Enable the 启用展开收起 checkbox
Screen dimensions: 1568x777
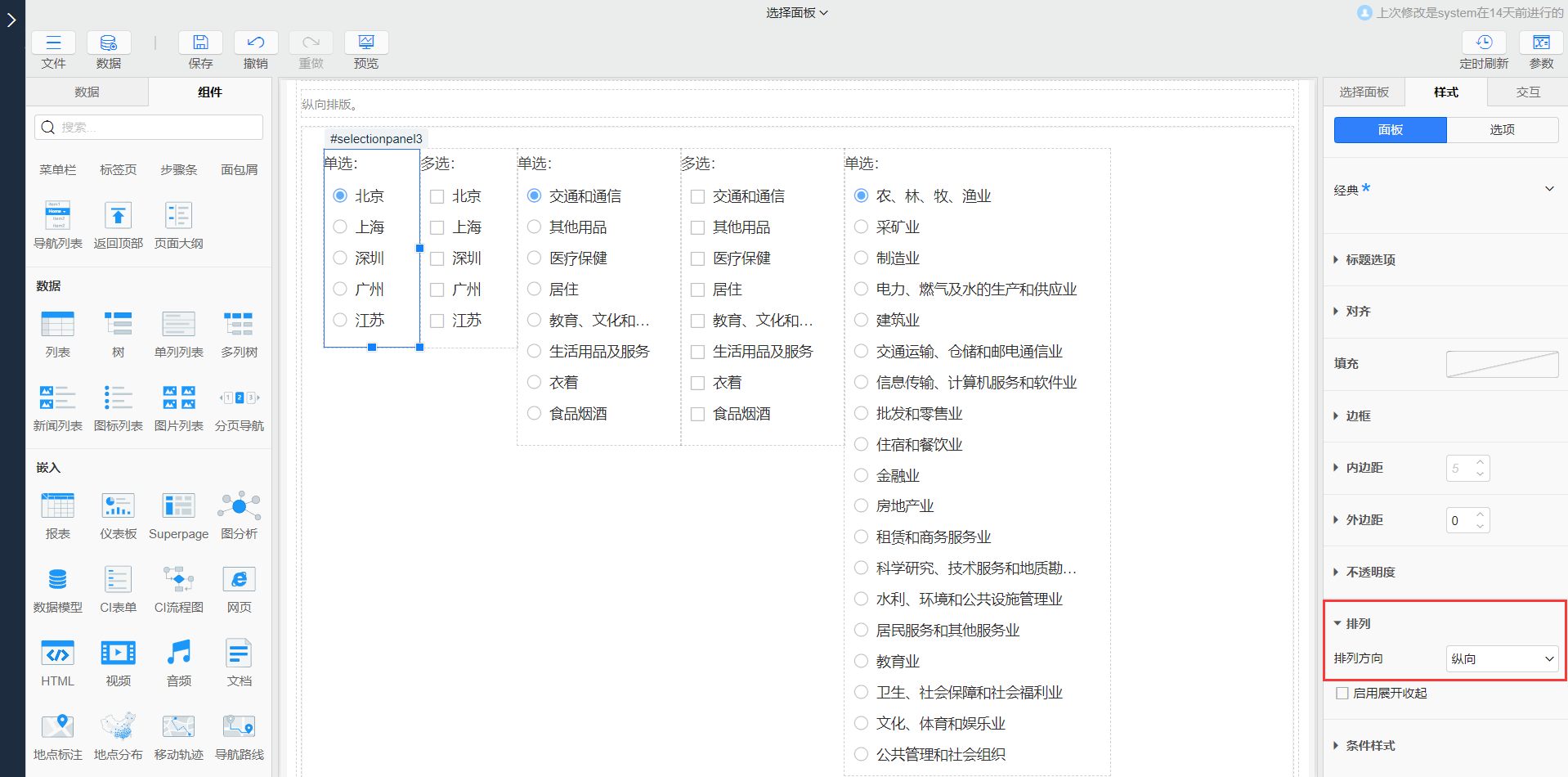pos(1342,693)
